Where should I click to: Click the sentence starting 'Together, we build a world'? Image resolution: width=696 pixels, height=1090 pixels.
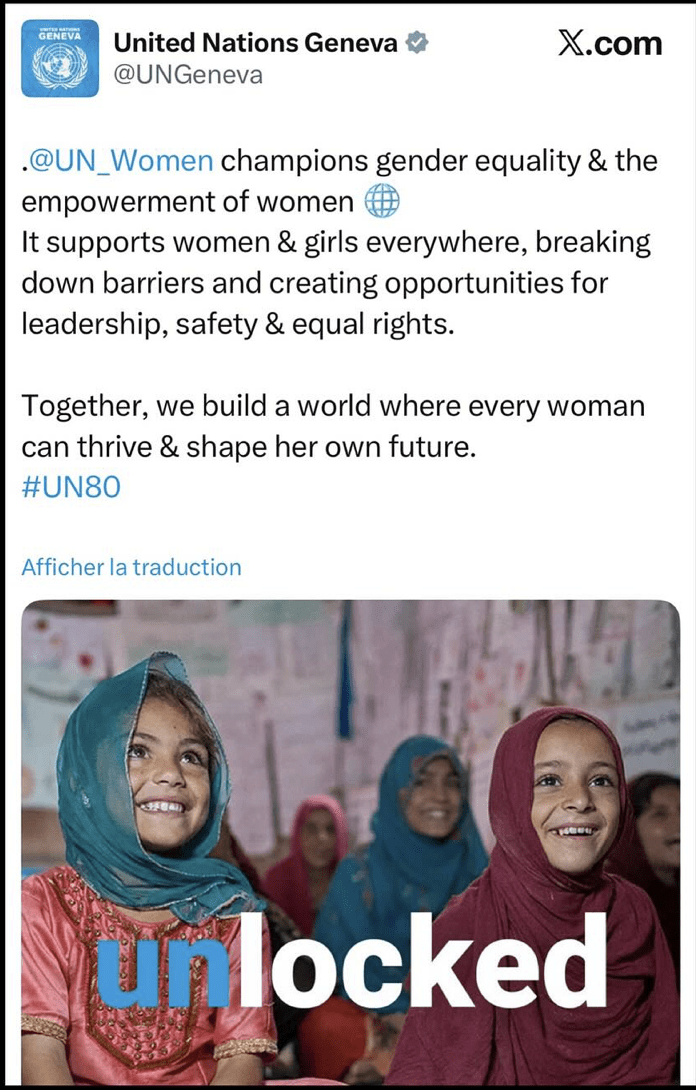click(333, 407)
